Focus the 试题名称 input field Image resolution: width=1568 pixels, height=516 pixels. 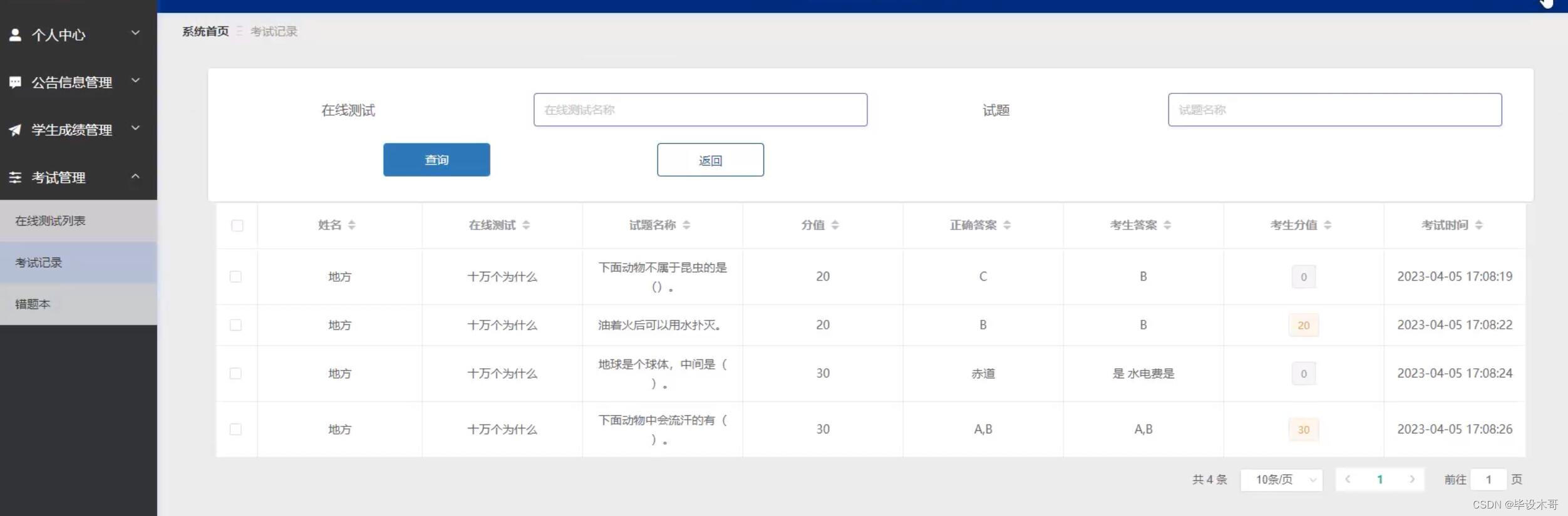tap(1334, 110)
